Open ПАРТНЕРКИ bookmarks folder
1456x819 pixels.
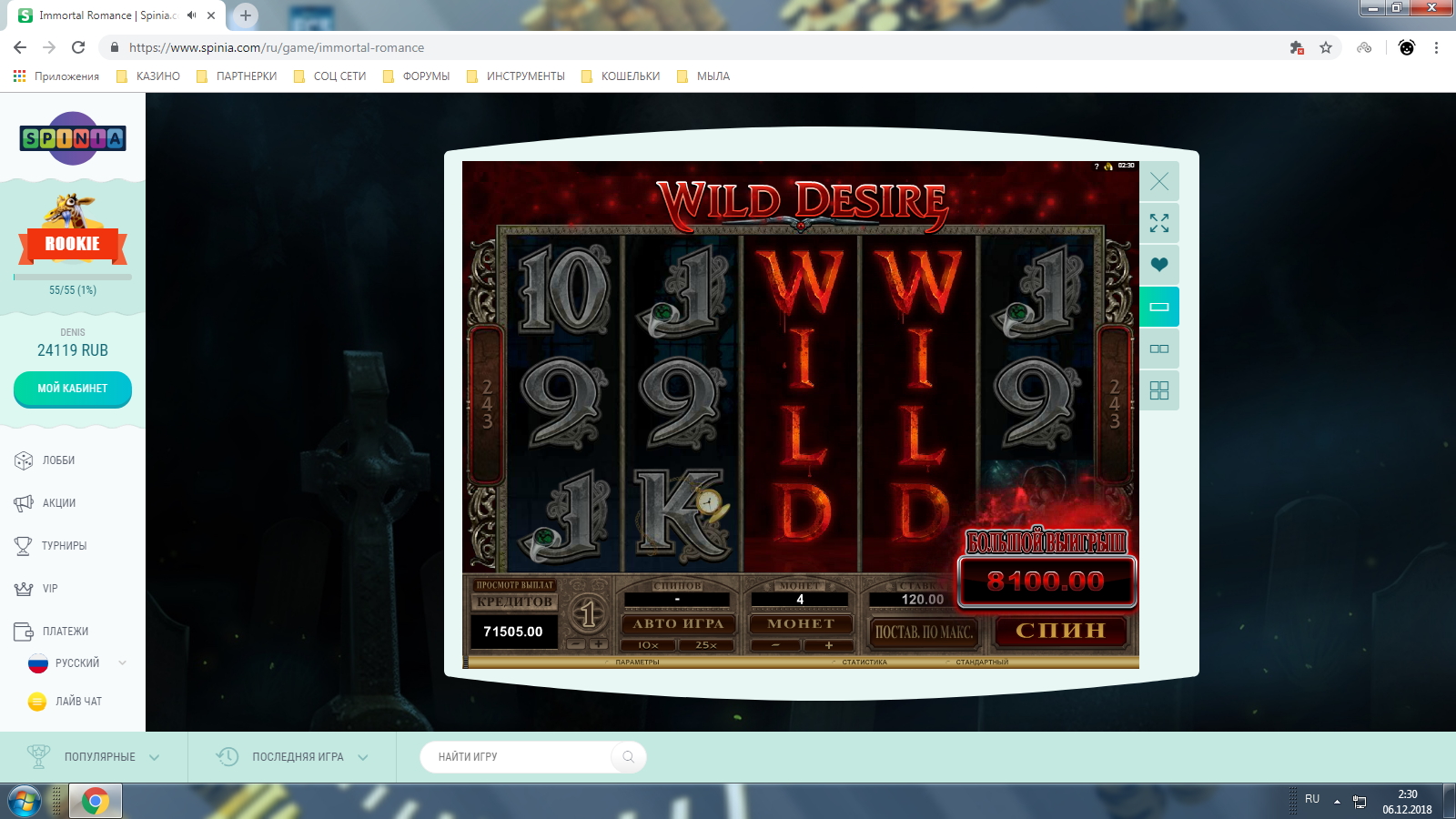(237, 76)
